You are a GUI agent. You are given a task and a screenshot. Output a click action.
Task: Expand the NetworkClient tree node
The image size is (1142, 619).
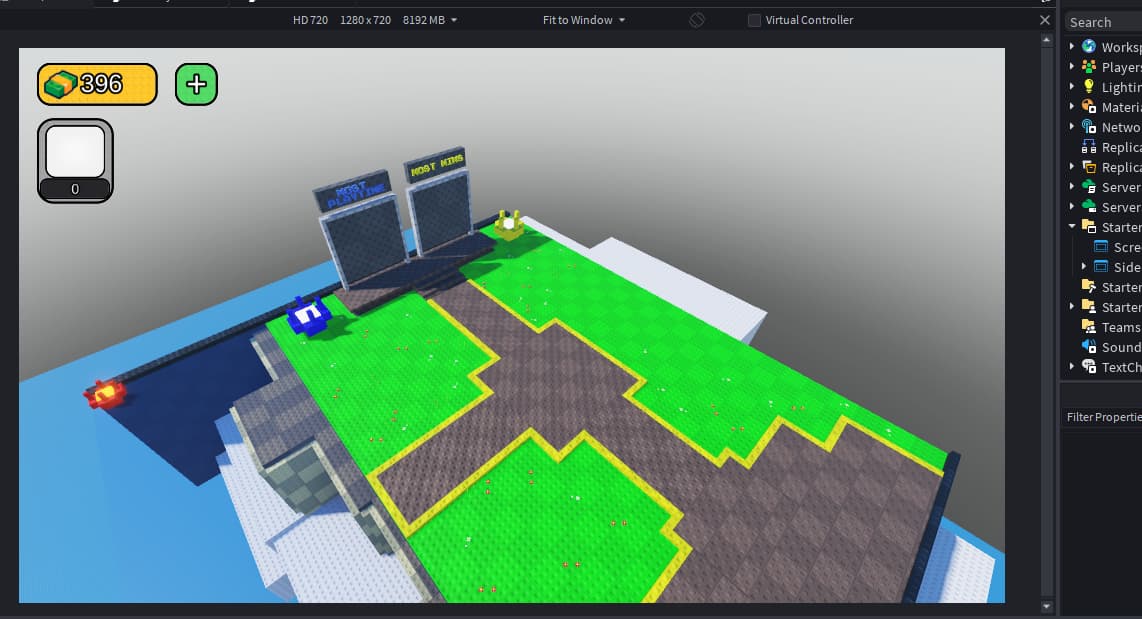click(x=1071, y=127)
